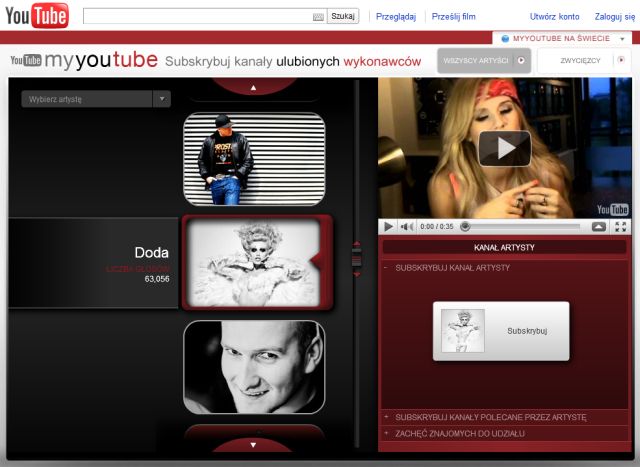
Task: Move the artist carousel up with top arrow
Action: coord(253,87)
